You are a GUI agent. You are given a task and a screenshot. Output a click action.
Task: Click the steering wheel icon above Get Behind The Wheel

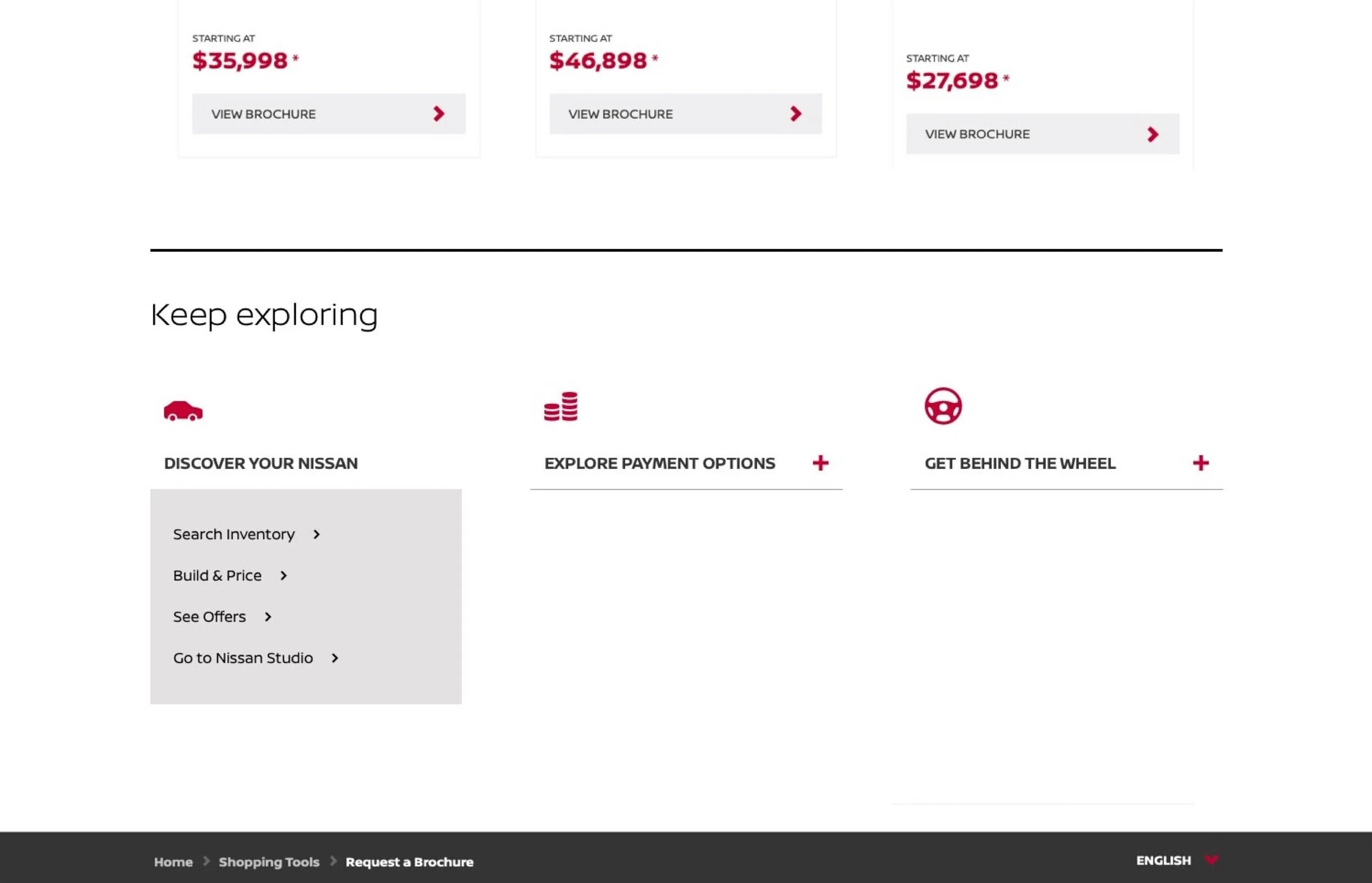coord(942,405)
